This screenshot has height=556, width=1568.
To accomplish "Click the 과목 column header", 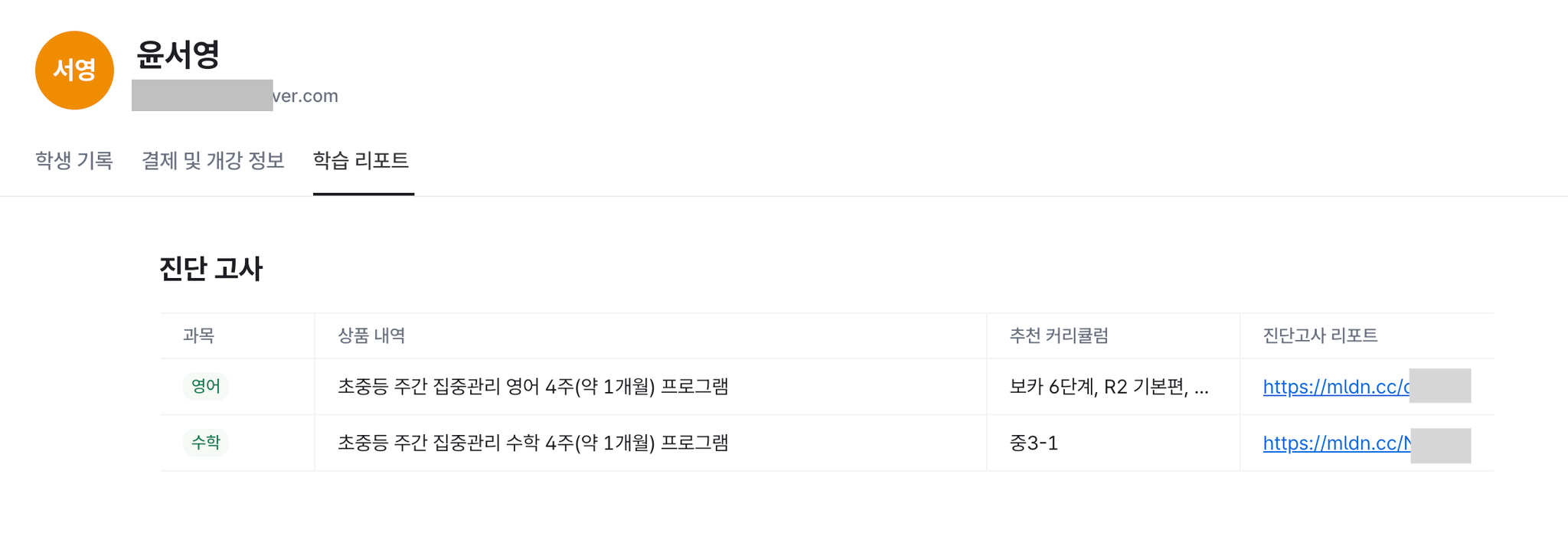I will coord(198,335).
